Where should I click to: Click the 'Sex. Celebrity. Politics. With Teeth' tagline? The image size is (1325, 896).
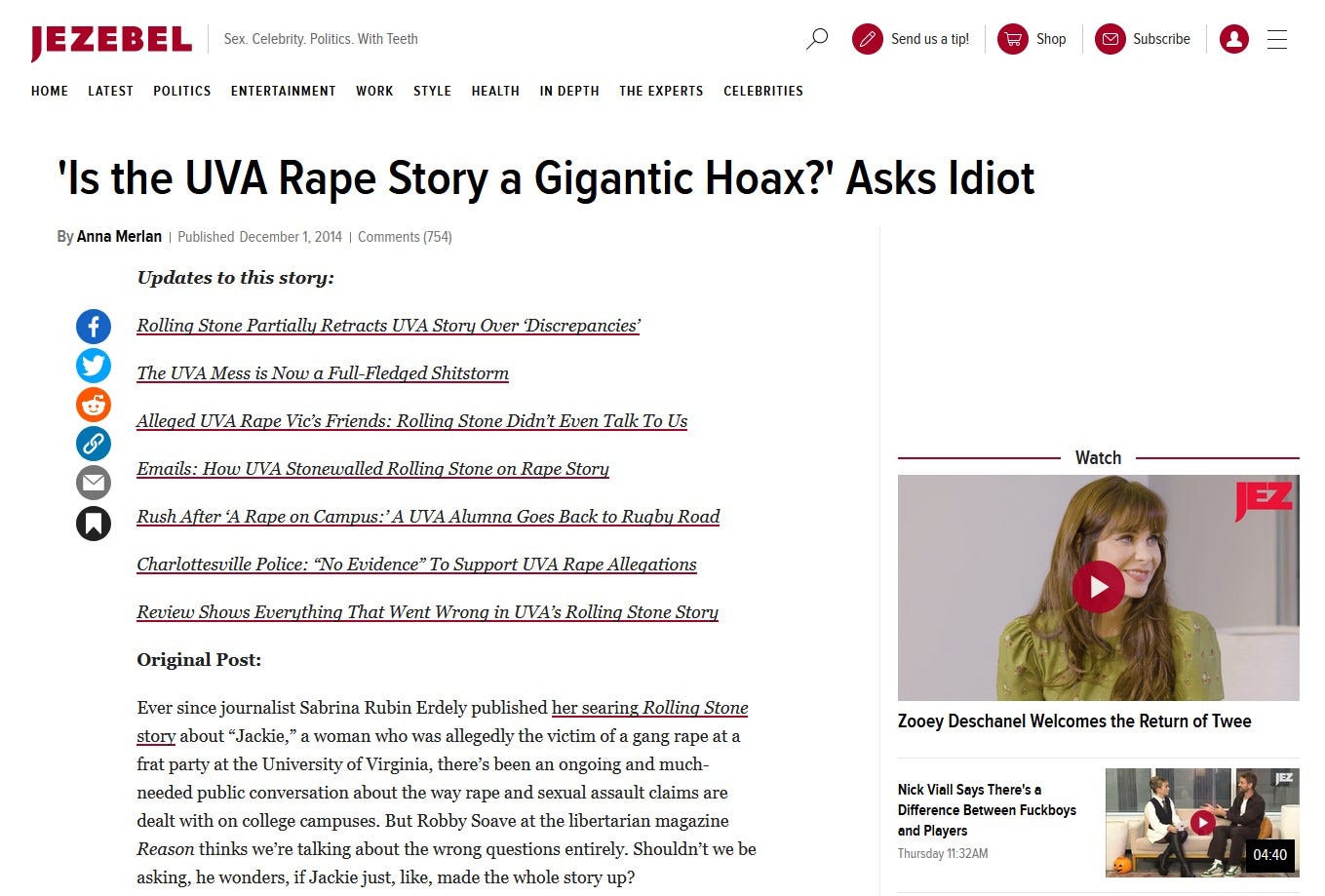pos(321,39)
